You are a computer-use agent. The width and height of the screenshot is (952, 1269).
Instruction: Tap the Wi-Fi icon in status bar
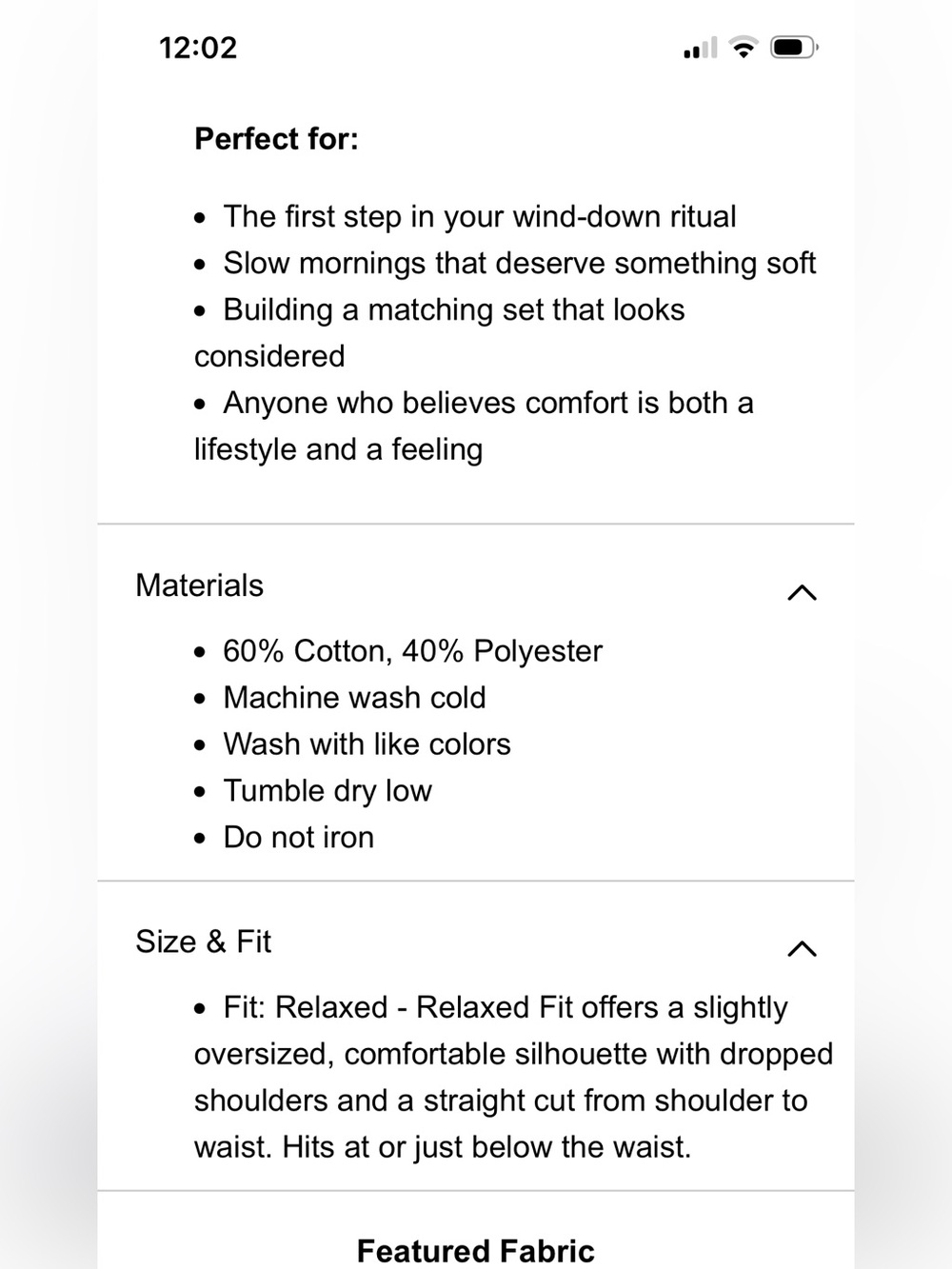tap(743, 47)
